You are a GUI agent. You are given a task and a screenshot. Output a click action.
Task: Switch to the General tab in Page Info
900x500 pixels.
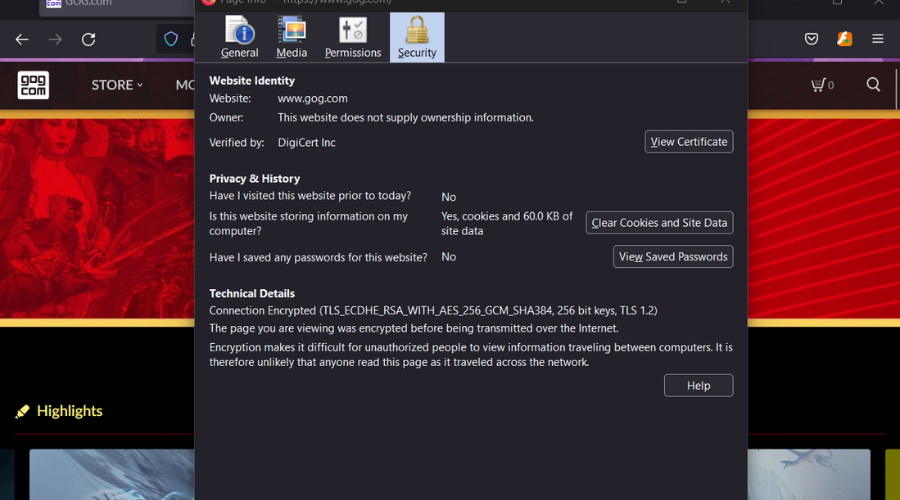tap(239, 37)
